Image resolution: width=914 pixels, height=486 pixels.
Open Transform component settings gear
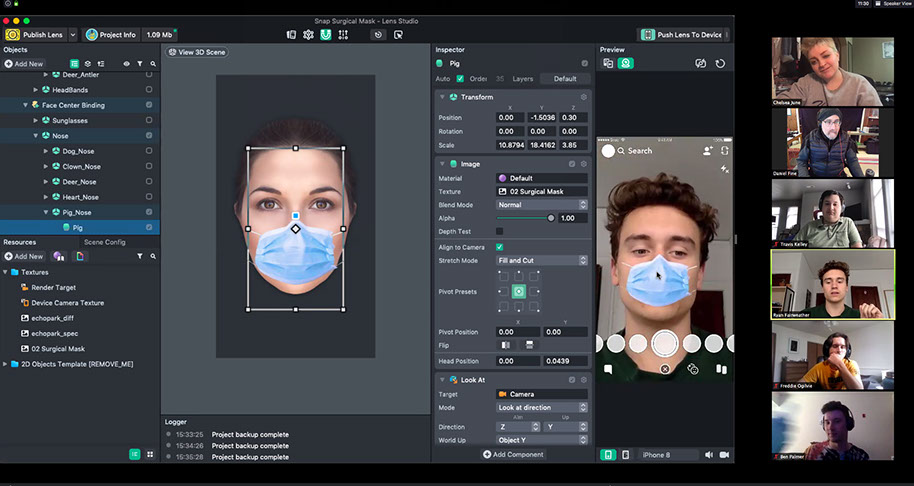[585, 97]
